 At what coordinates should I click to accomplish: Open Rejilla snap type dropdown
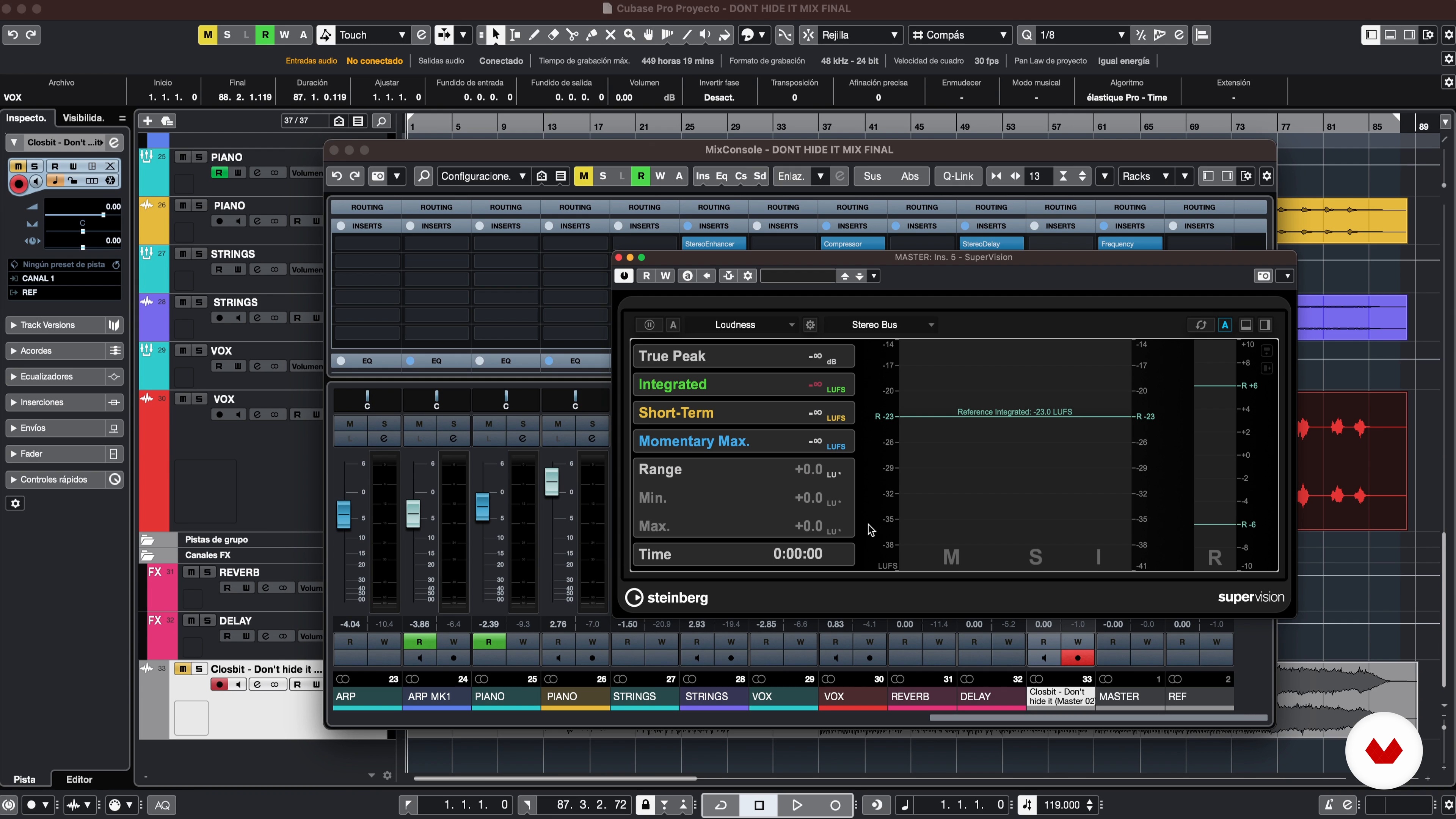click(x=859, y=35)
